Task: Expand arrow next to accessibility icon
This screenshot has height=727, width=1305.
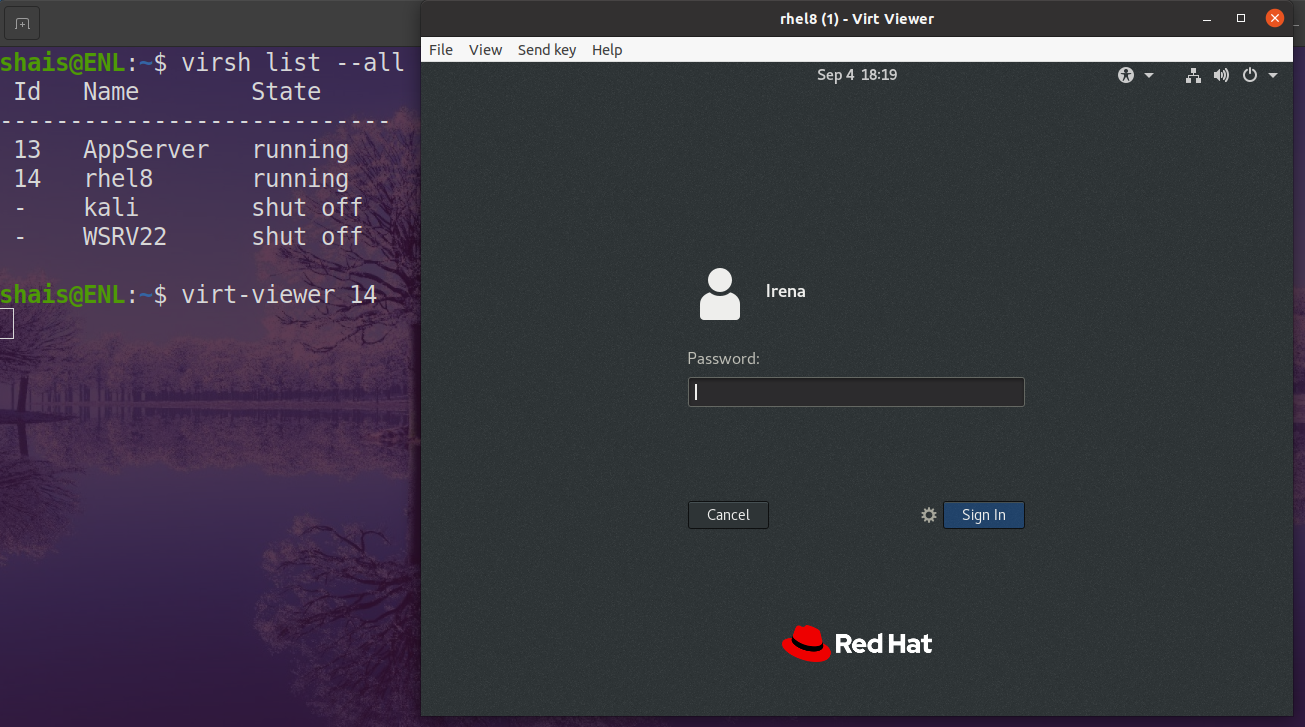Action: coord(1149,75)
